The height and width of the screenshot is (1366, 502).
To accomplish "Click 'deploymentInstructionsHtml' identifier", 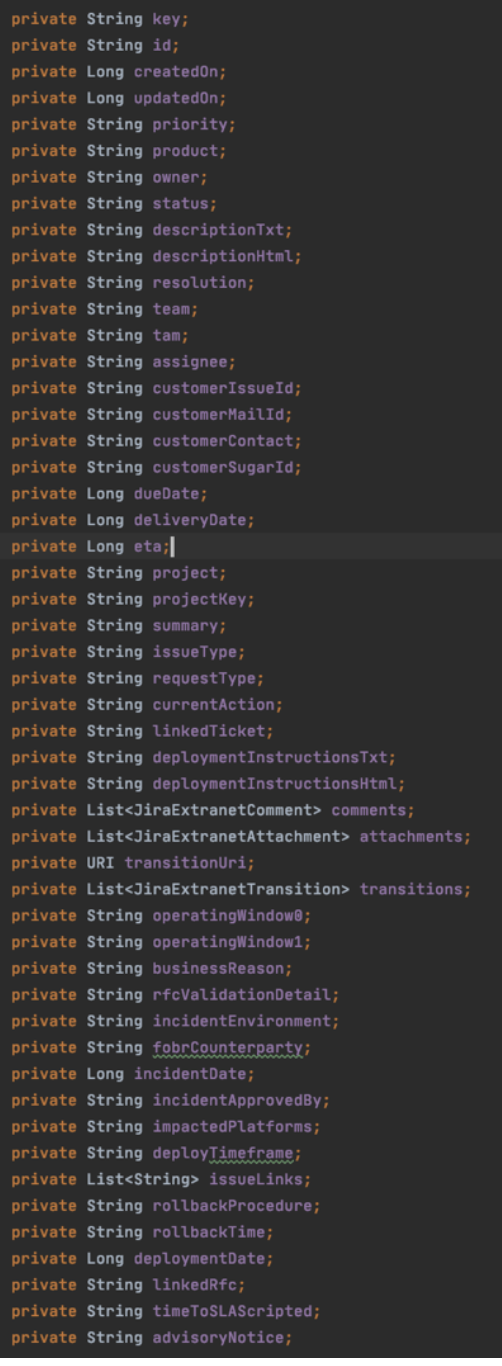I will [x=274, y=783].
